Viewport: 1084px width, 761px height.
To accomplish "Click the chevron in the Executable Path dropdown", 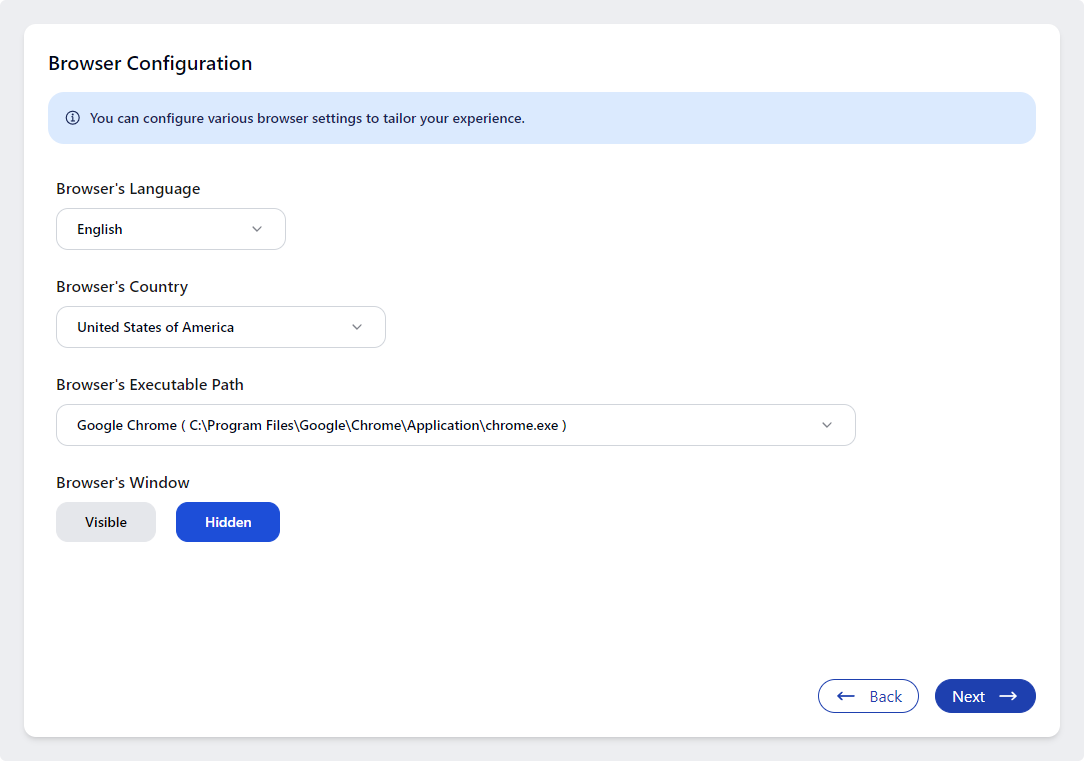I will 827,425.
